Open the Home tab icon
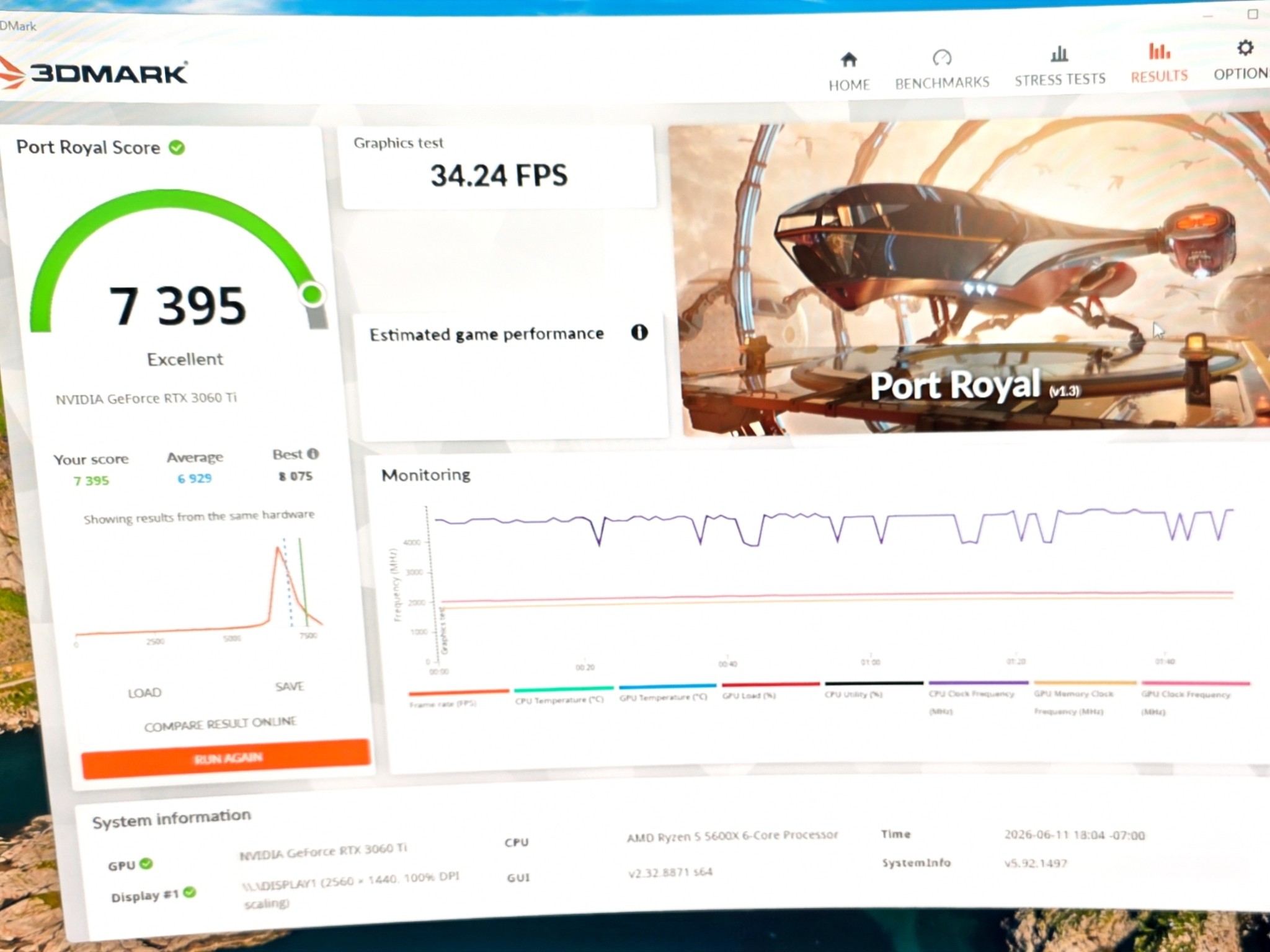 click(849, 59)
